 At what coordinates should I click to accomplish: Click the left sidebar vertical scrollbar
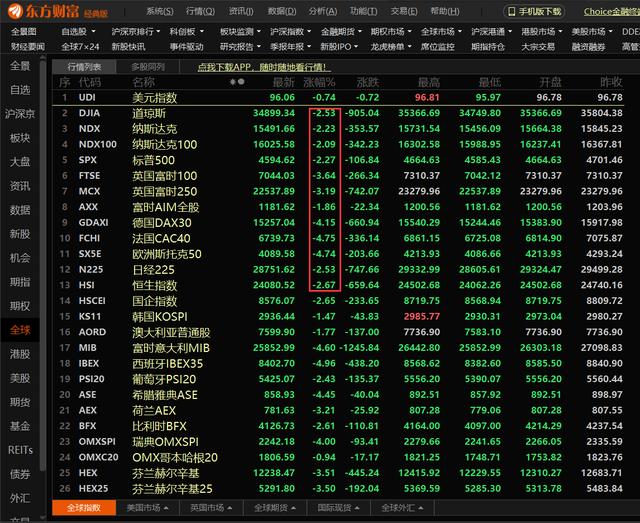(x=43, y=265)
